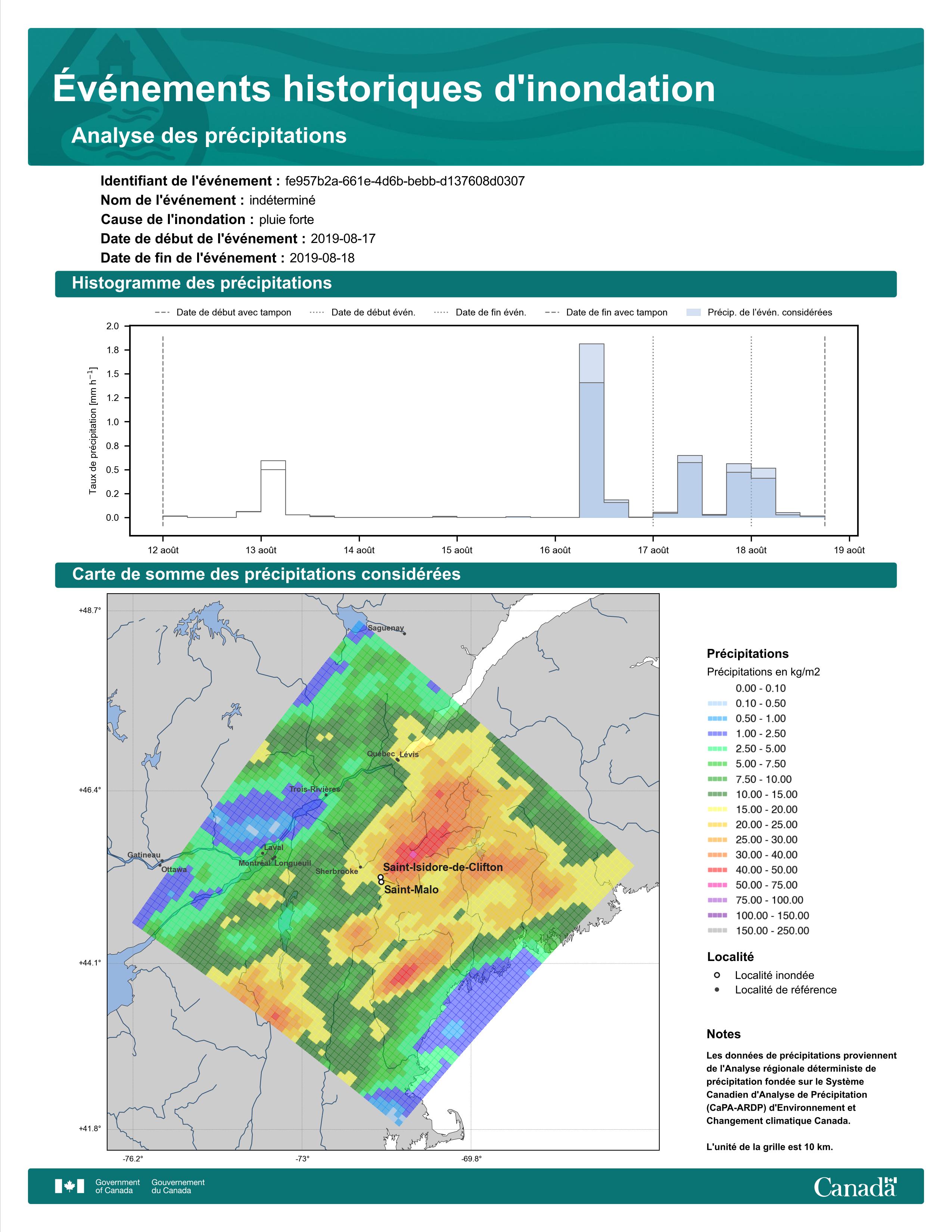Click the 'Date de début évén.' legend entry
952x1232 pixels.
(363, 312)
